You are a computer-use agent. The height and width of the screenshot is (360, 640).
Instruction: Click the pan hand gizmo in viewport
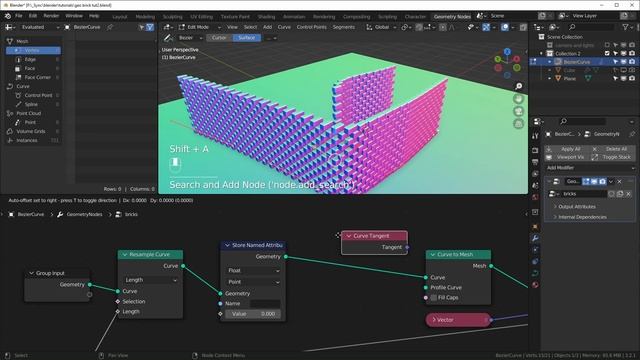click(x=518, y=99)
